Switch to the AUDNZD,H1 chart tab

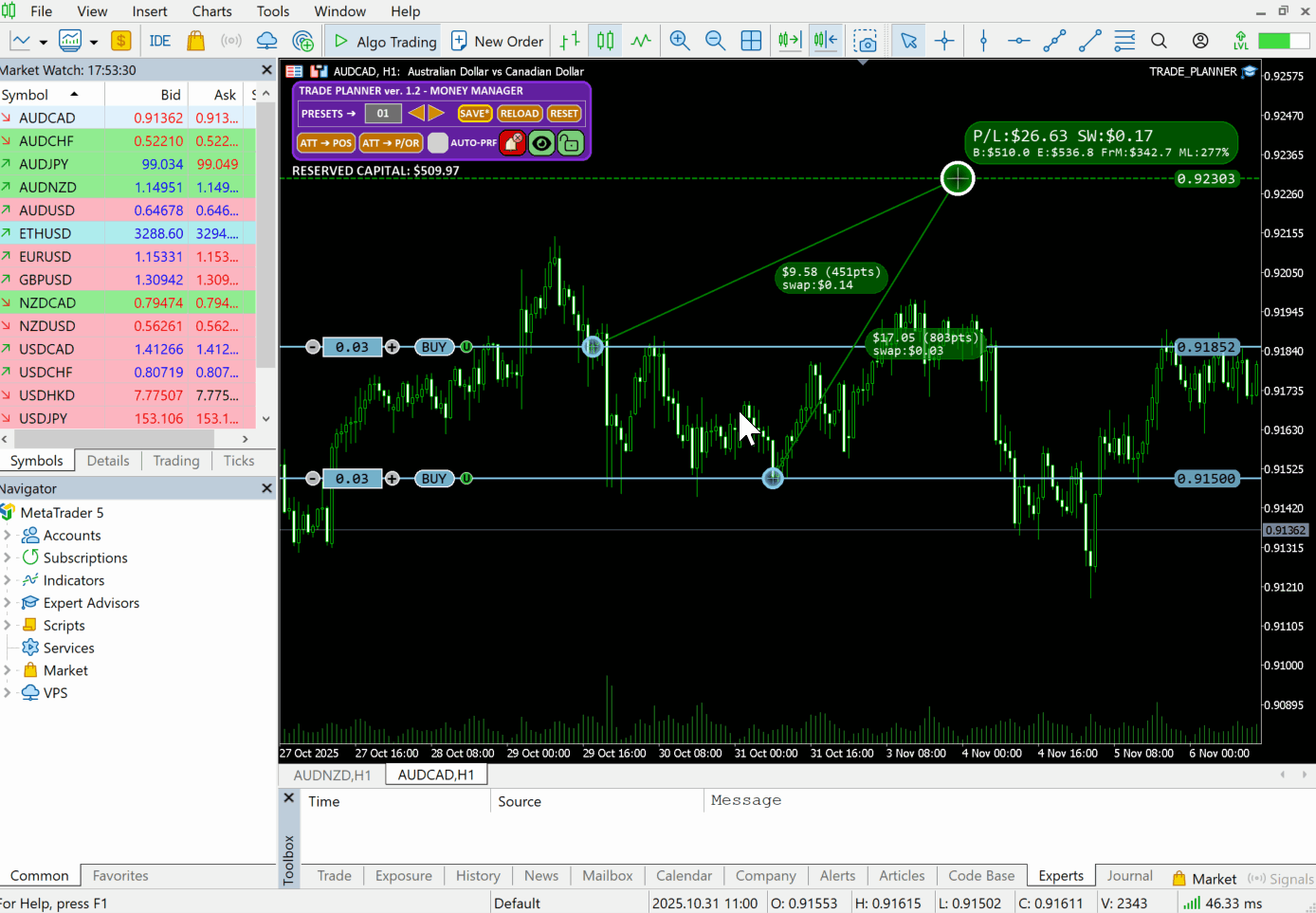click(x=333, y=775)
